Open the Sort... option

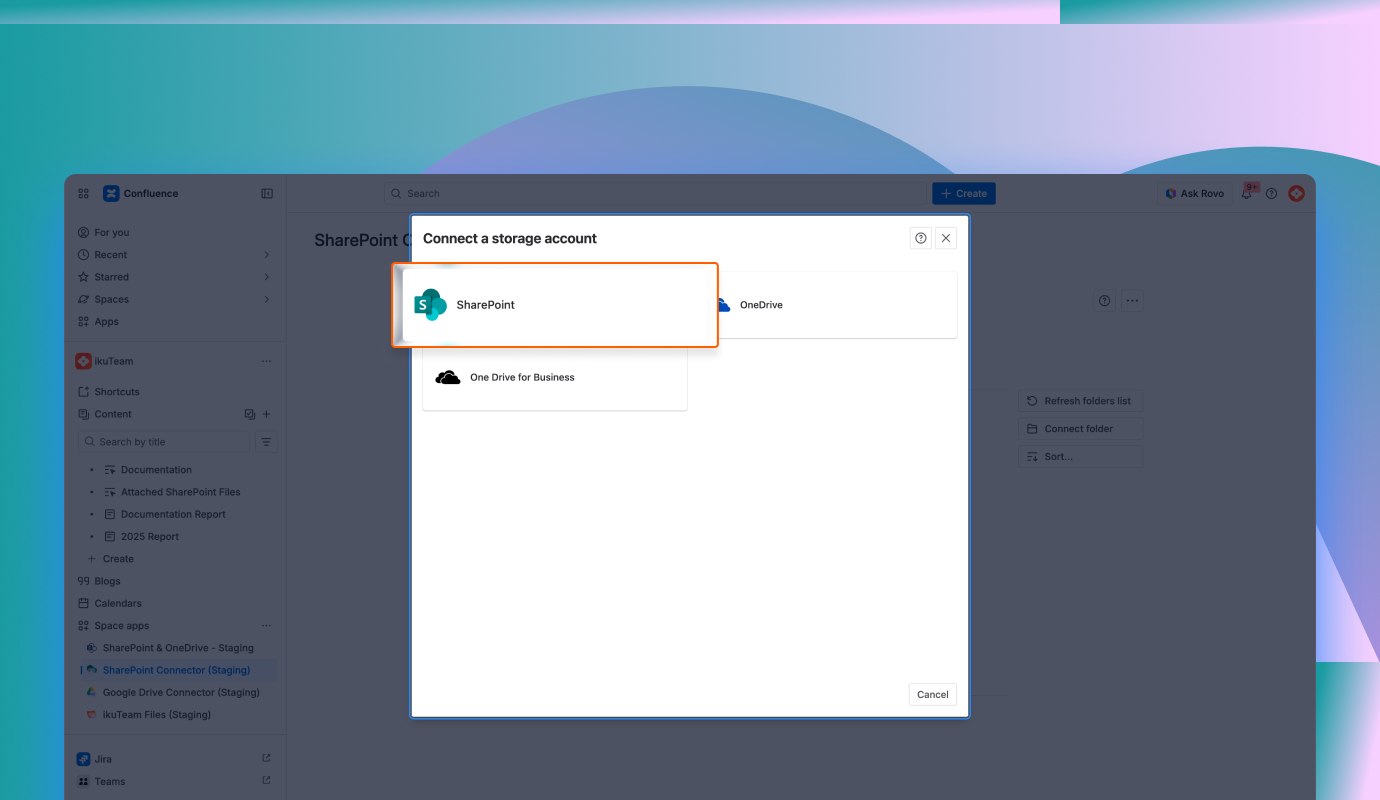coord(1080,457)
